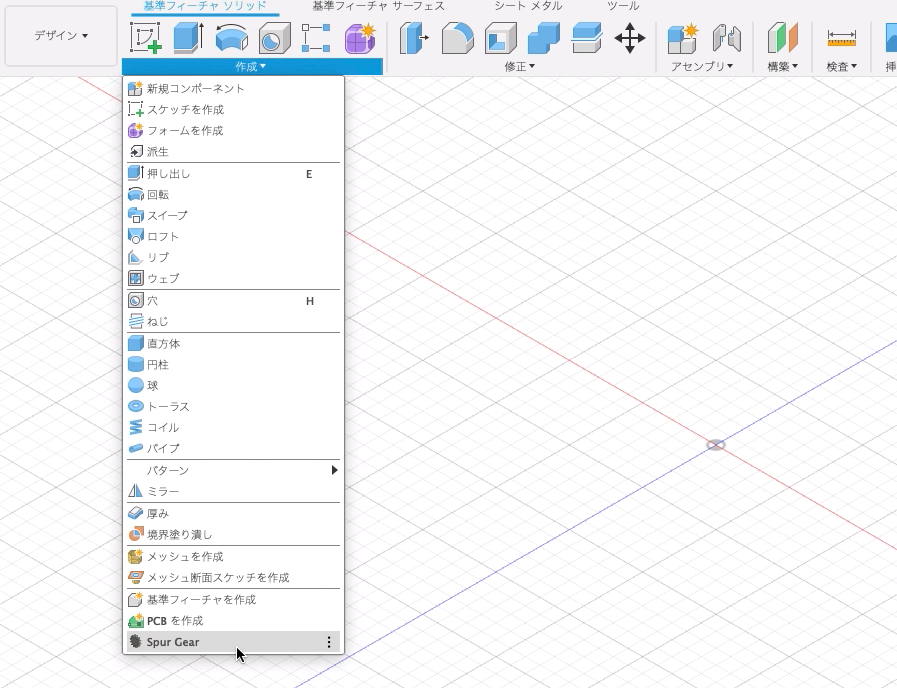
Task: Choose ロフト menu entry
Action: pos(233,236)
